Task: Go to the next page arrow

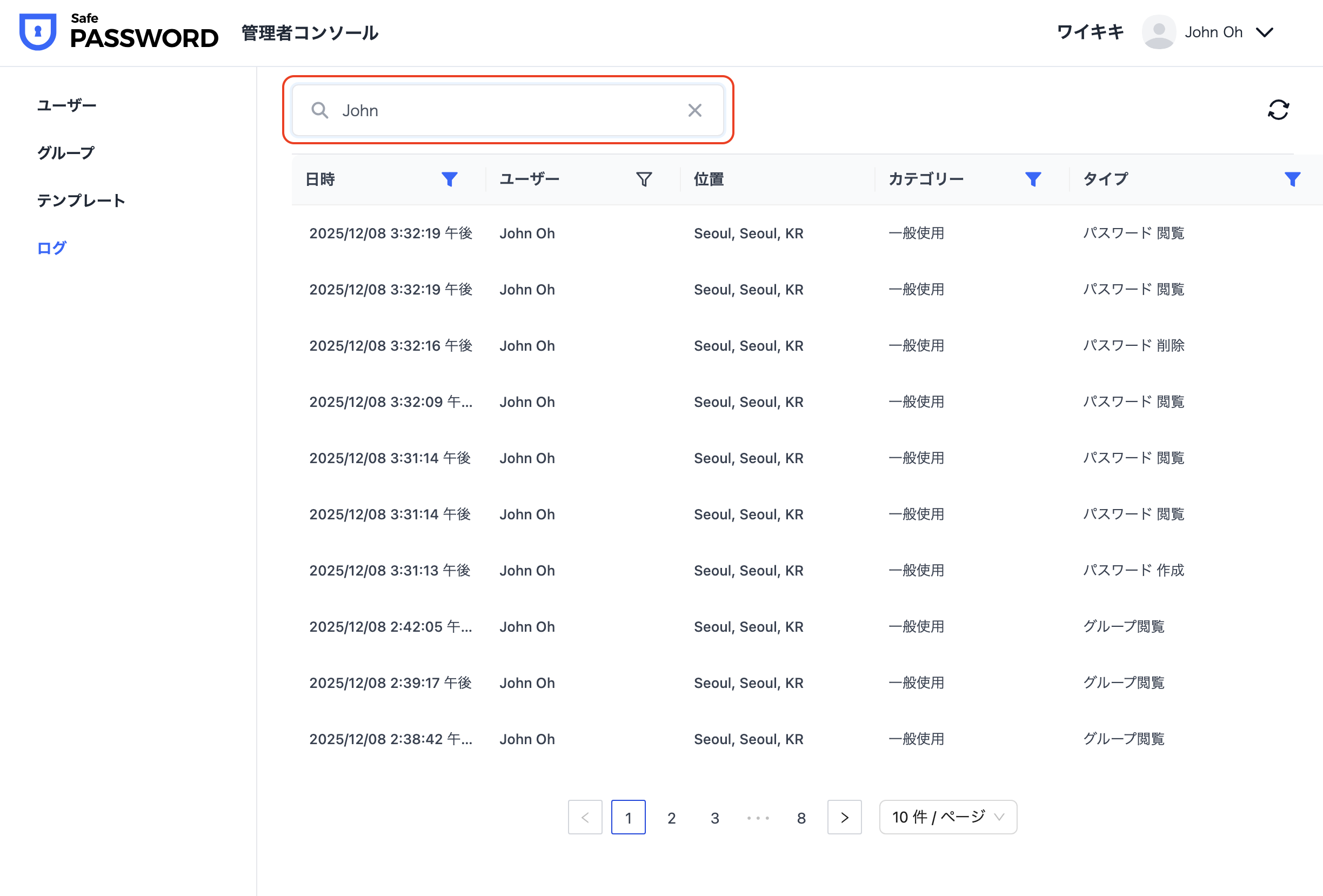Action: click(844, 818)
